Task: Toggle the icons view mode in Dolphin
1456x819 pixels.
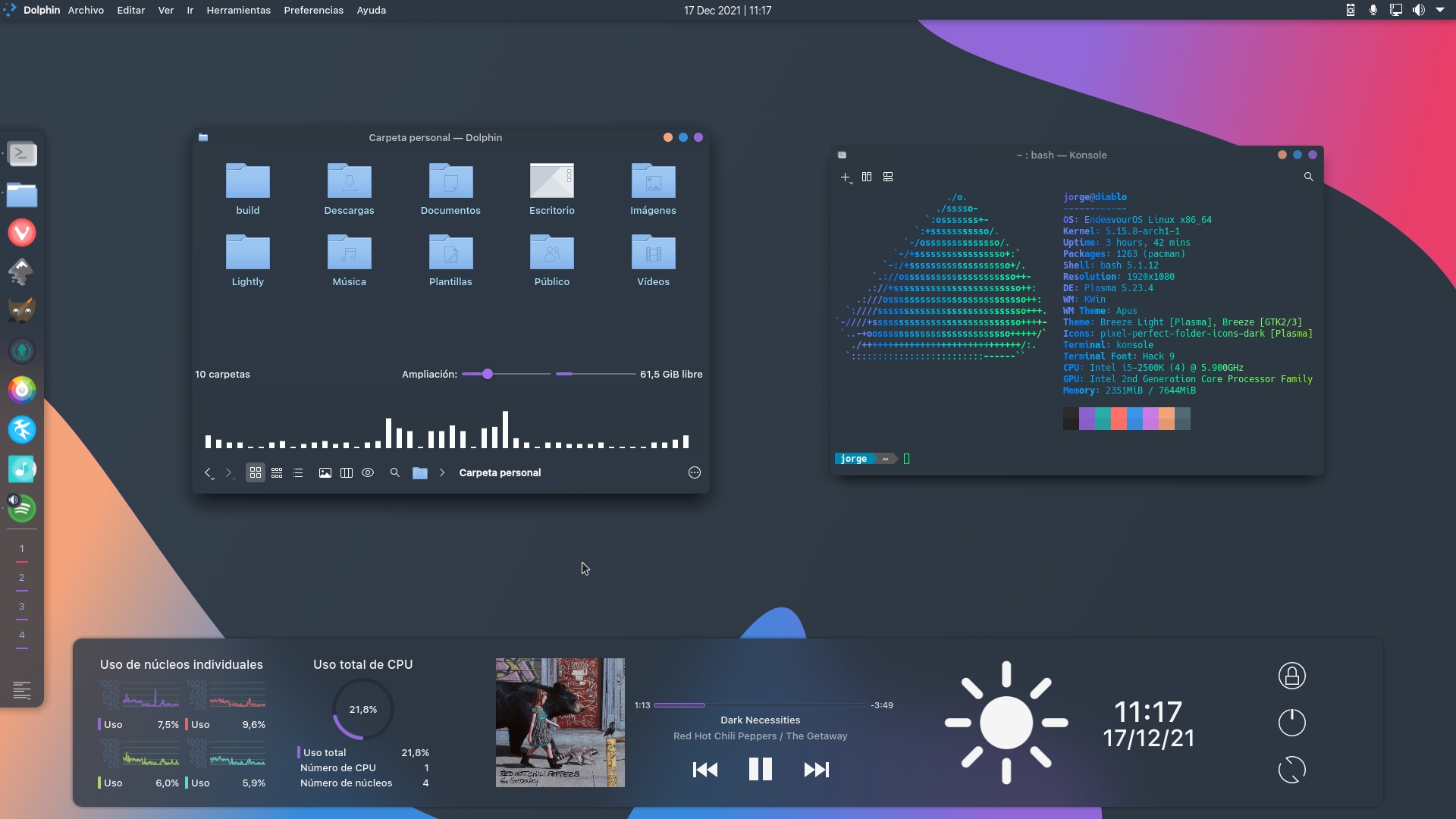Action: 255,472
